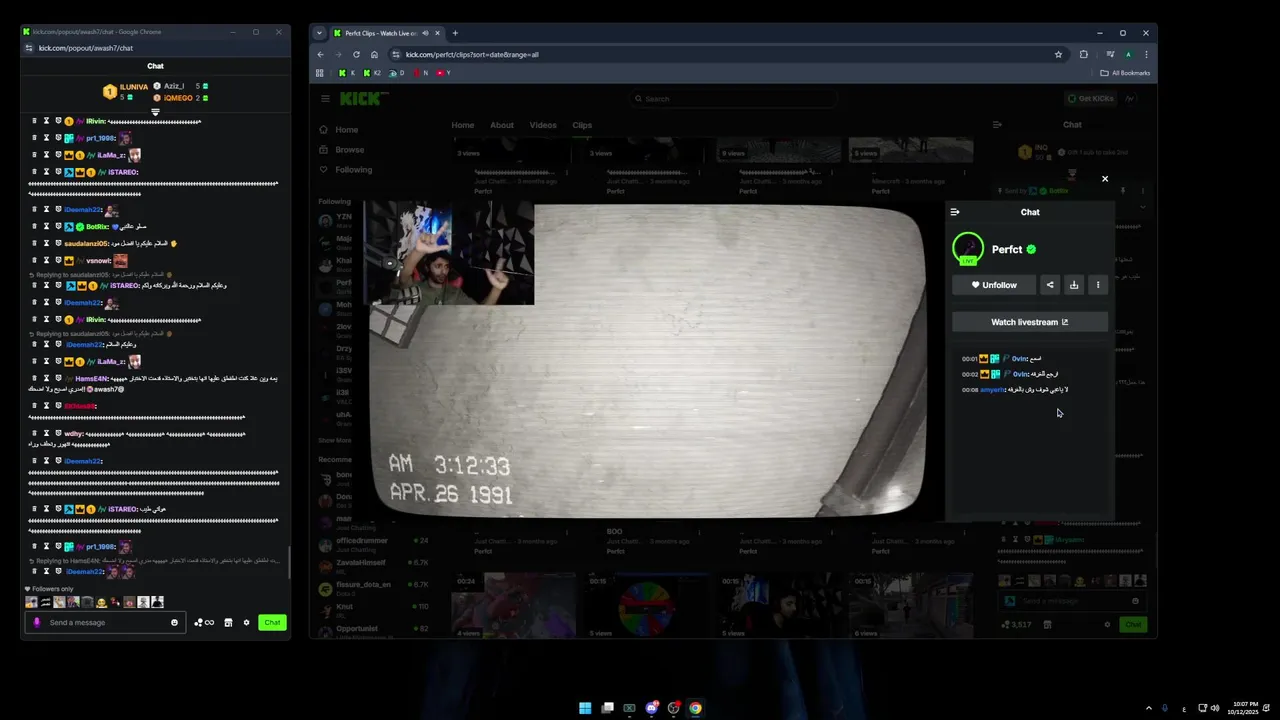This screenshot has height=720, width=1280.
Task: Close the clip player overlay
Action: [1105, 179]
